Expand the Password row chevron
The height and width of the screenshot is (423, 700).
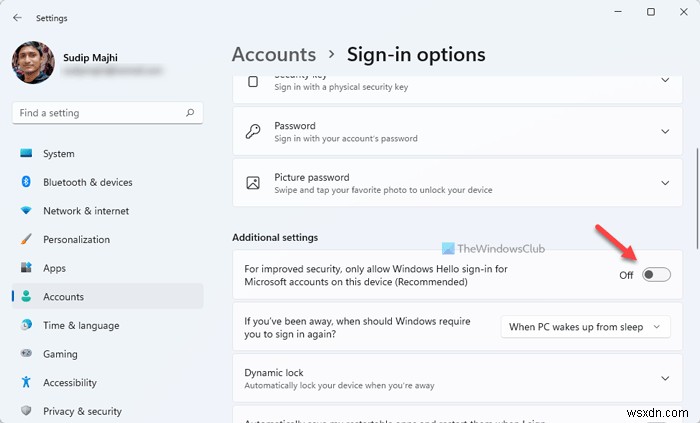tap(665, 131)
